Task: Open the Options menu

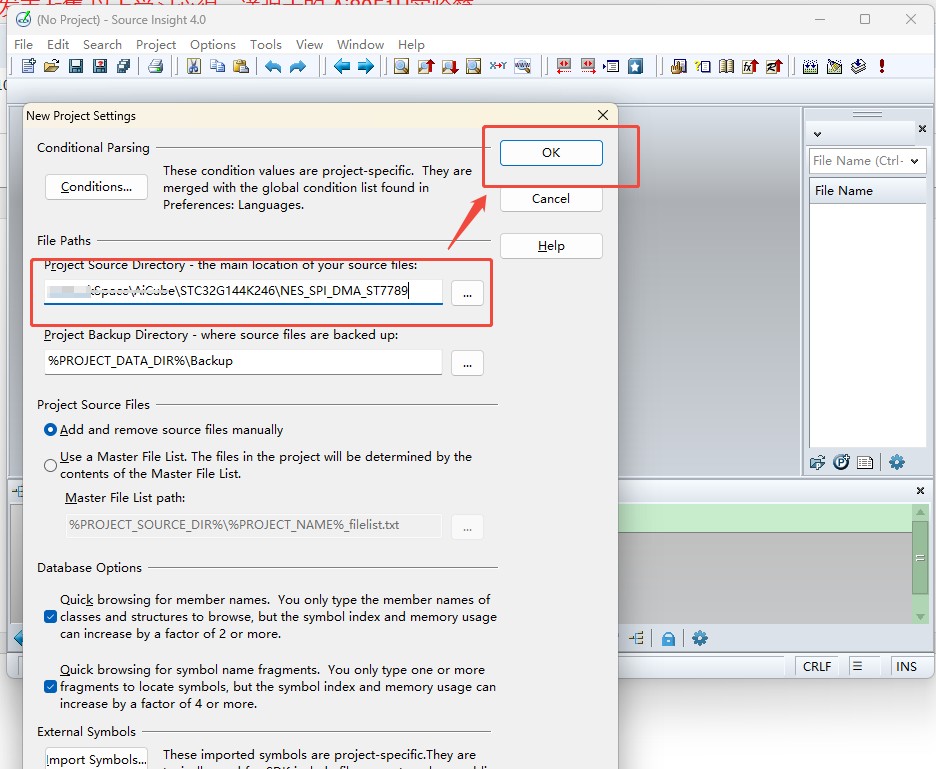Action: click(213, 45)
